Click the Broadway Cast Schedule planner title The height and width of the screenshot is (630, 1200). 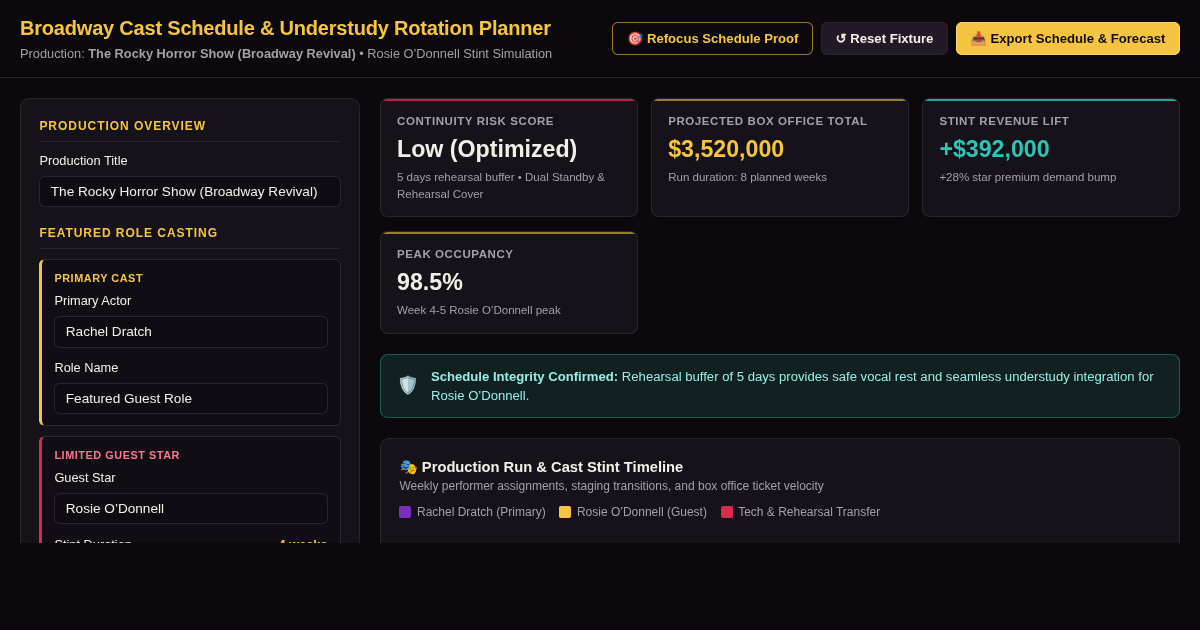point(285,28)
